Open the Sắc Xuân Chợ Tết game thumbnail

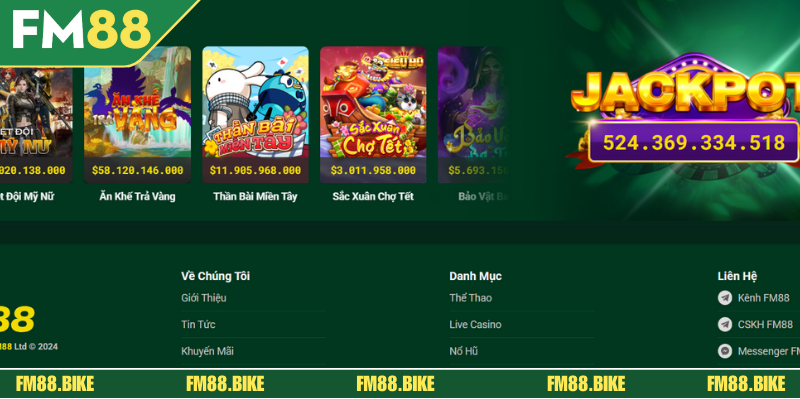click(x=373, y=115)
